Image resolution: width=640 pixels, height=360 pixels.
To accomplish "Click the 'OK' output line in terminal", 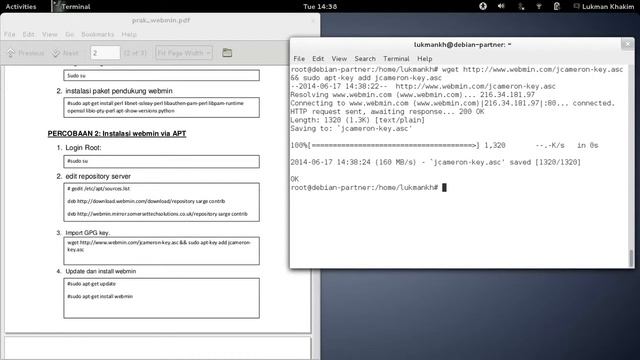I will pos(295,179).
